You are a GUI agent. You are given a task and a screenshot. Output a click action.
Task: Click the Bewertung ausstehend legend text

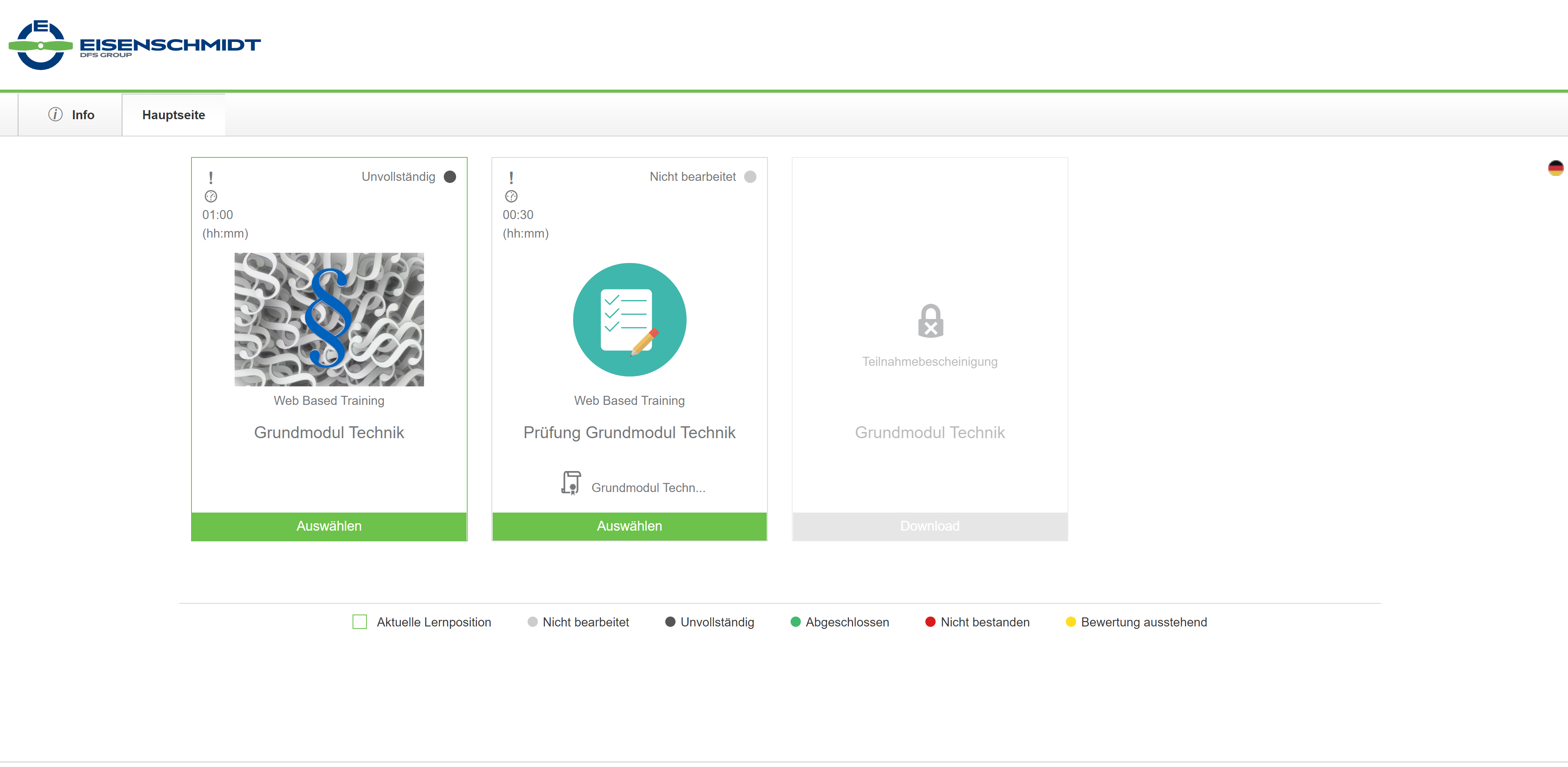pyautogui.click(x=1144, y=622)
